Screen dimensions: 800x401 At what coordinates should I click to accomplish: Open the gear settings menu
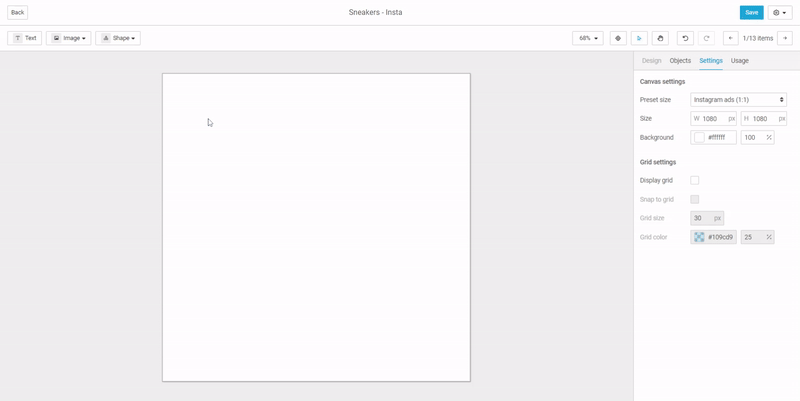click(779, 12)
